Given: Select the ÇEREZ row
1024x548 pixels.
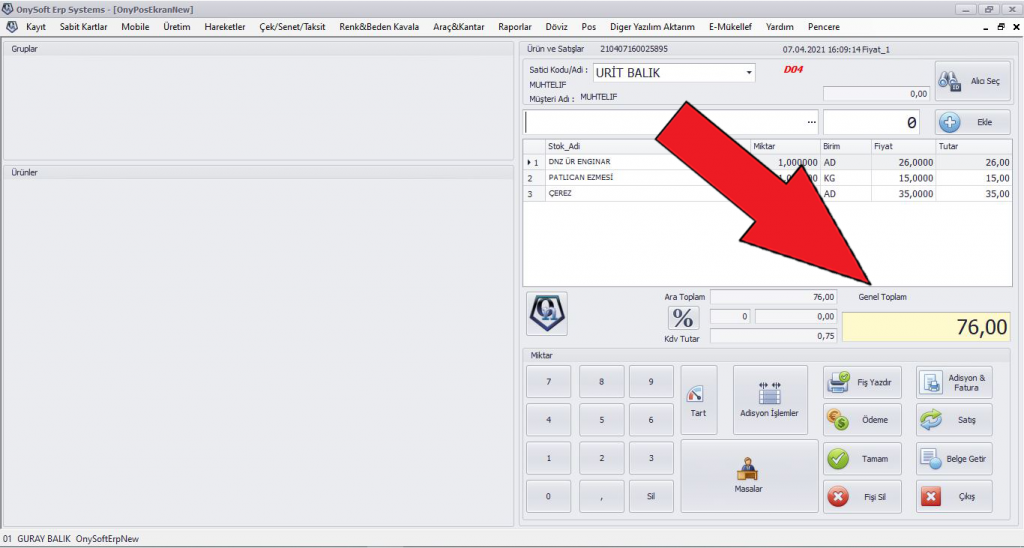Looking at the screenshot, I should (x=767, y=193).
